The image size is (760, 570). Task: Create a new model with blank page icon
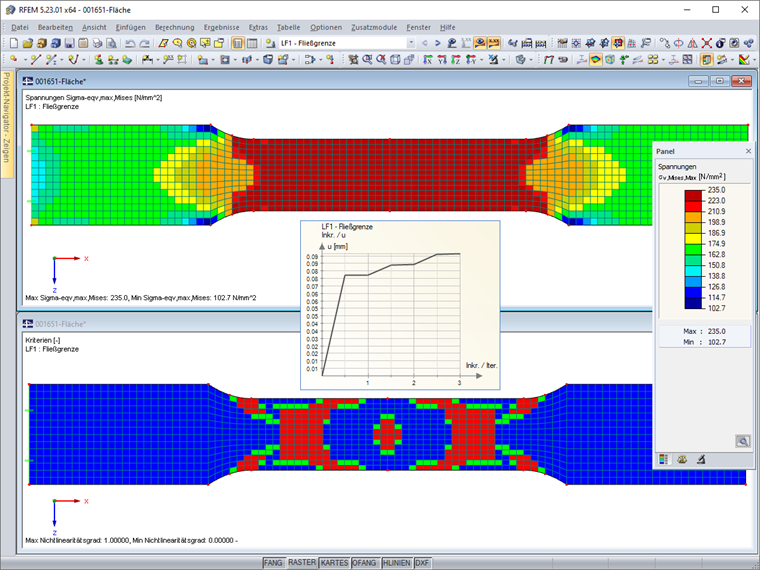point(14,43)
